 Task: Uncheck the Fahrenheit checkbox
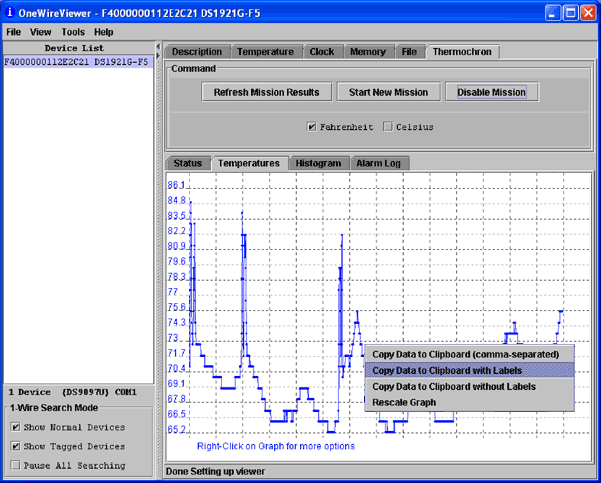pos(312,127)
